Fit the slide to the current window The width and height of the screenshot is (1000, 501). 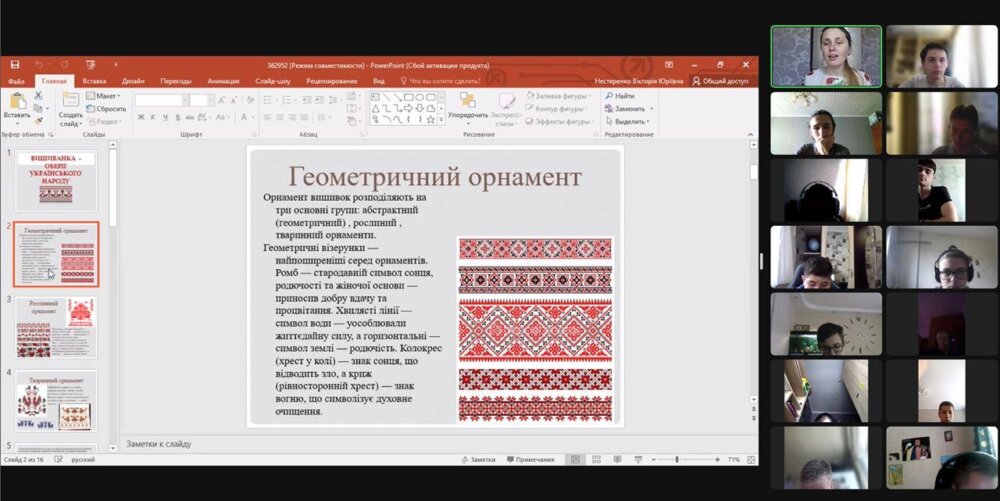click(751, 460)
